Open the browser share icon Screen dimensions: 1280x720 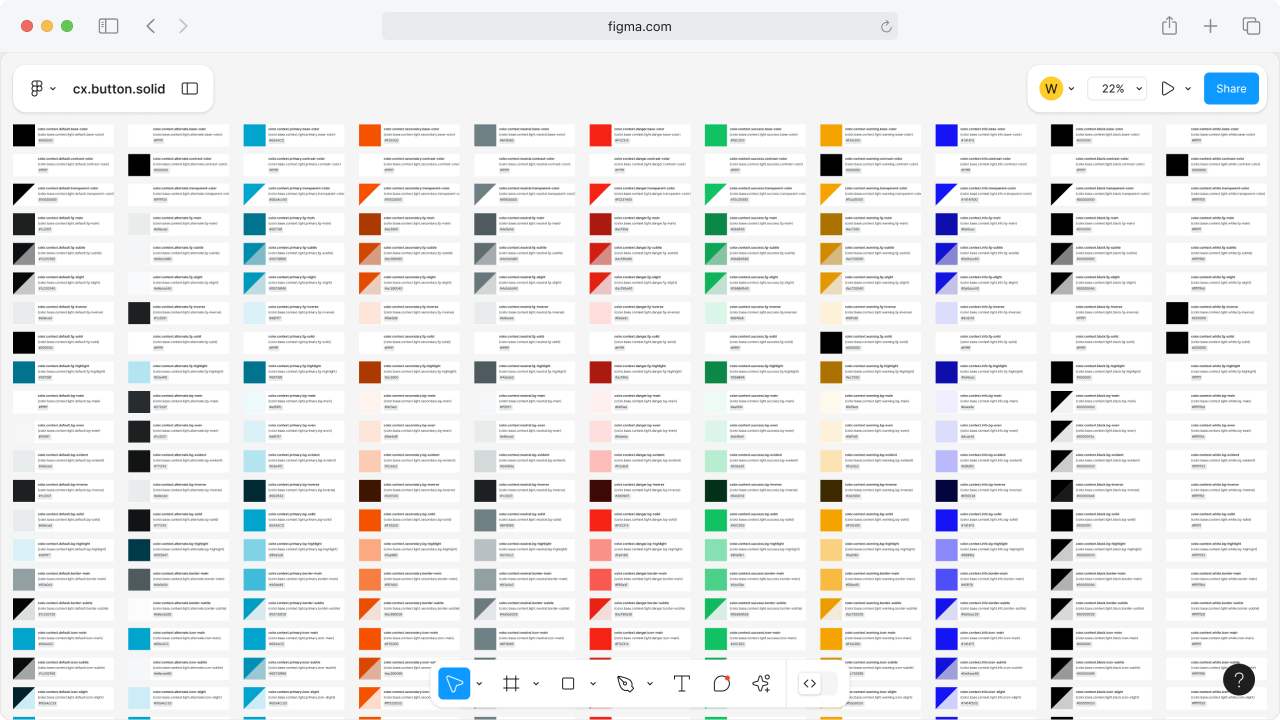pos(1169,26)
